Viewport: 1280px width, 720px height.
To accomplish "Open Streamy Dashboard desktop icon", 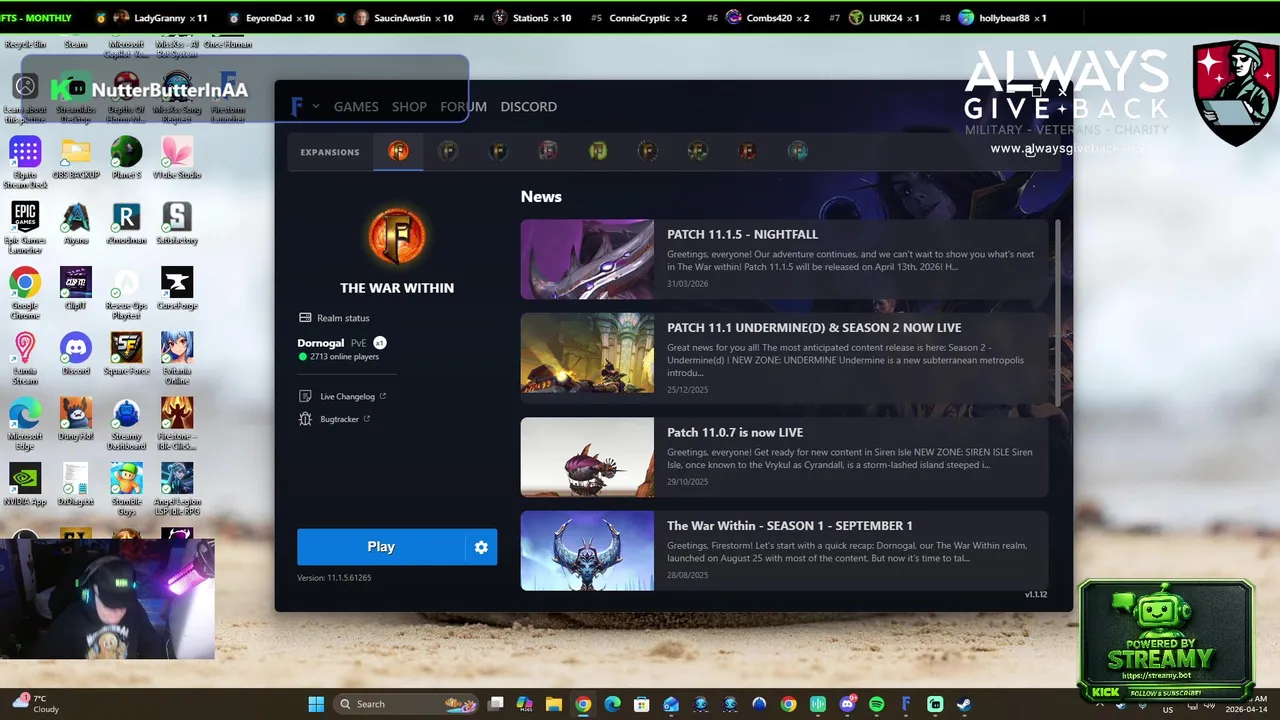I will click(x=126, y=424).
